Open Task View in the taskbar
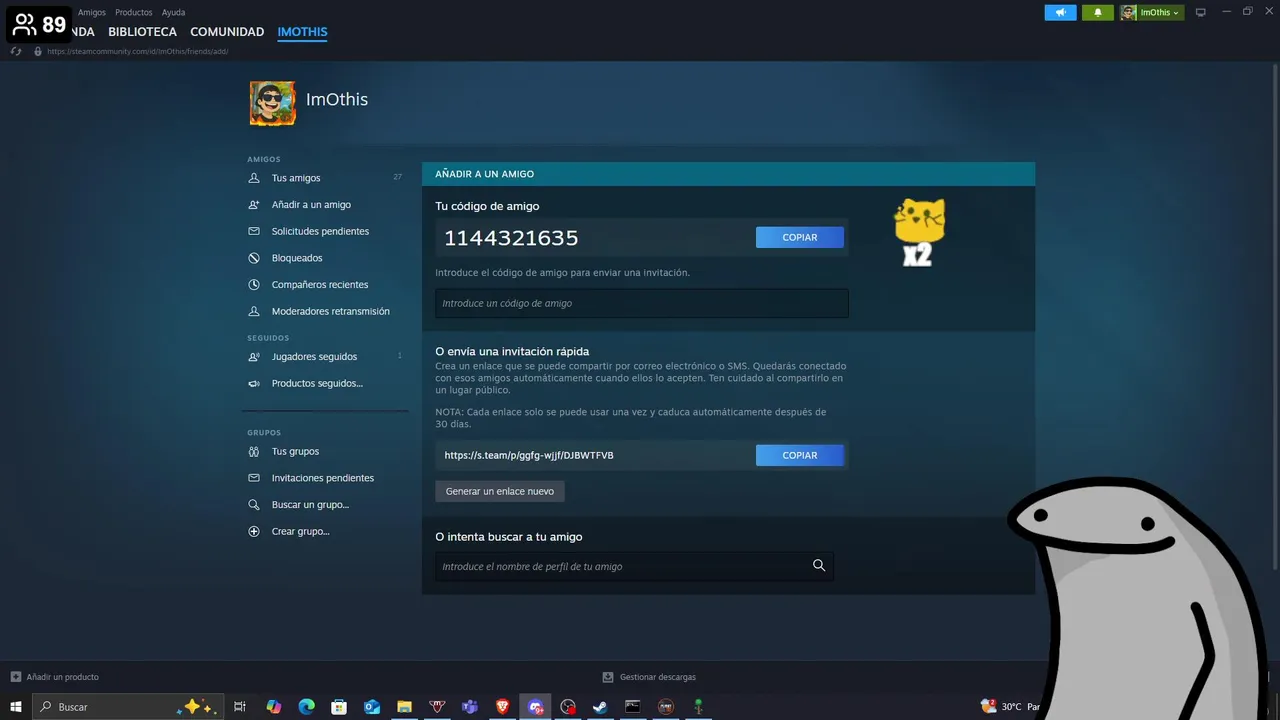This screenshot has width=1280, height=720. (240, 706)
